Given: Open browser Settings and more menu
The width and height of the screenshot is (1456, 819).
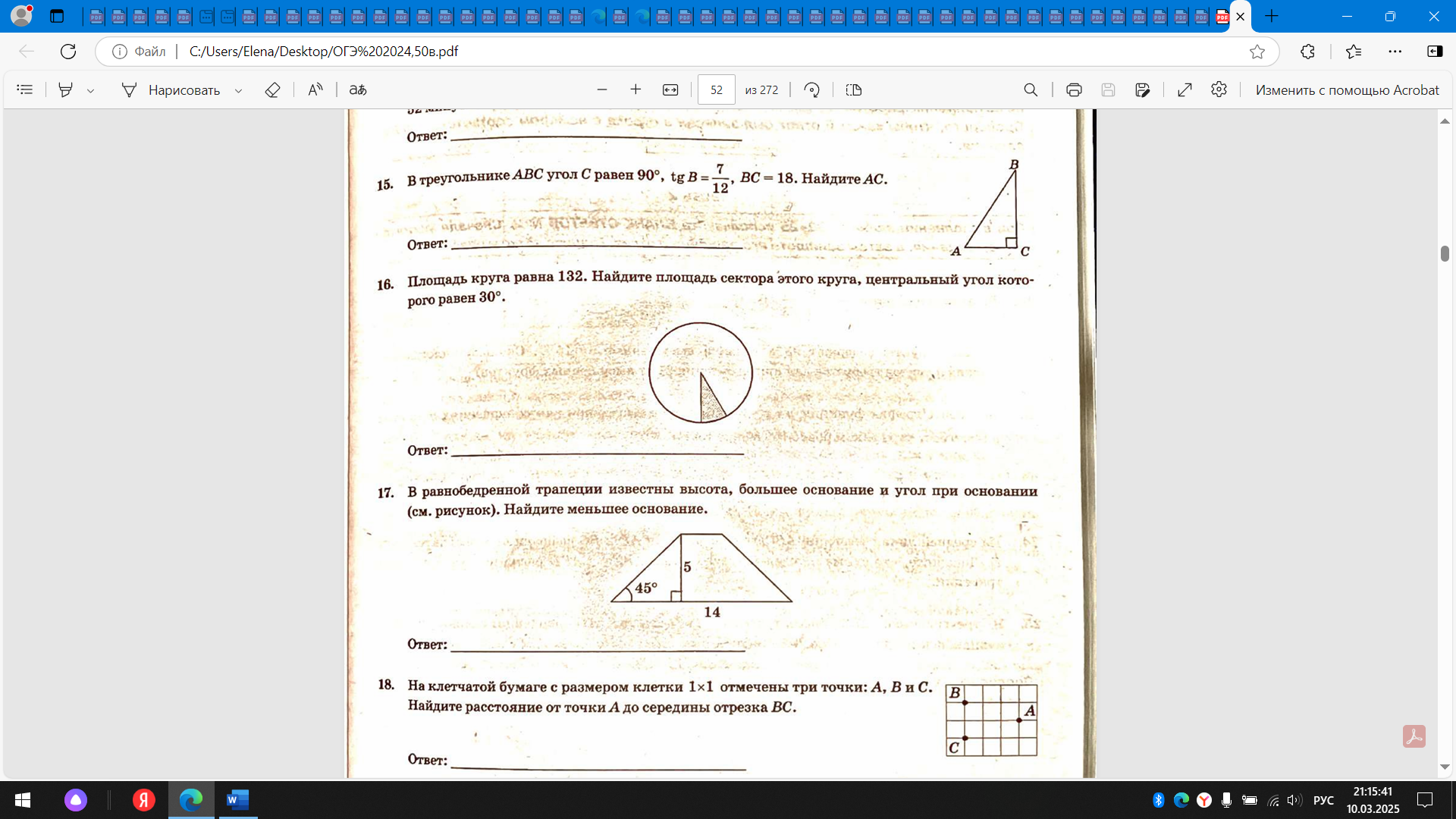Looking at the screenshot, I should click(1395, 52).
